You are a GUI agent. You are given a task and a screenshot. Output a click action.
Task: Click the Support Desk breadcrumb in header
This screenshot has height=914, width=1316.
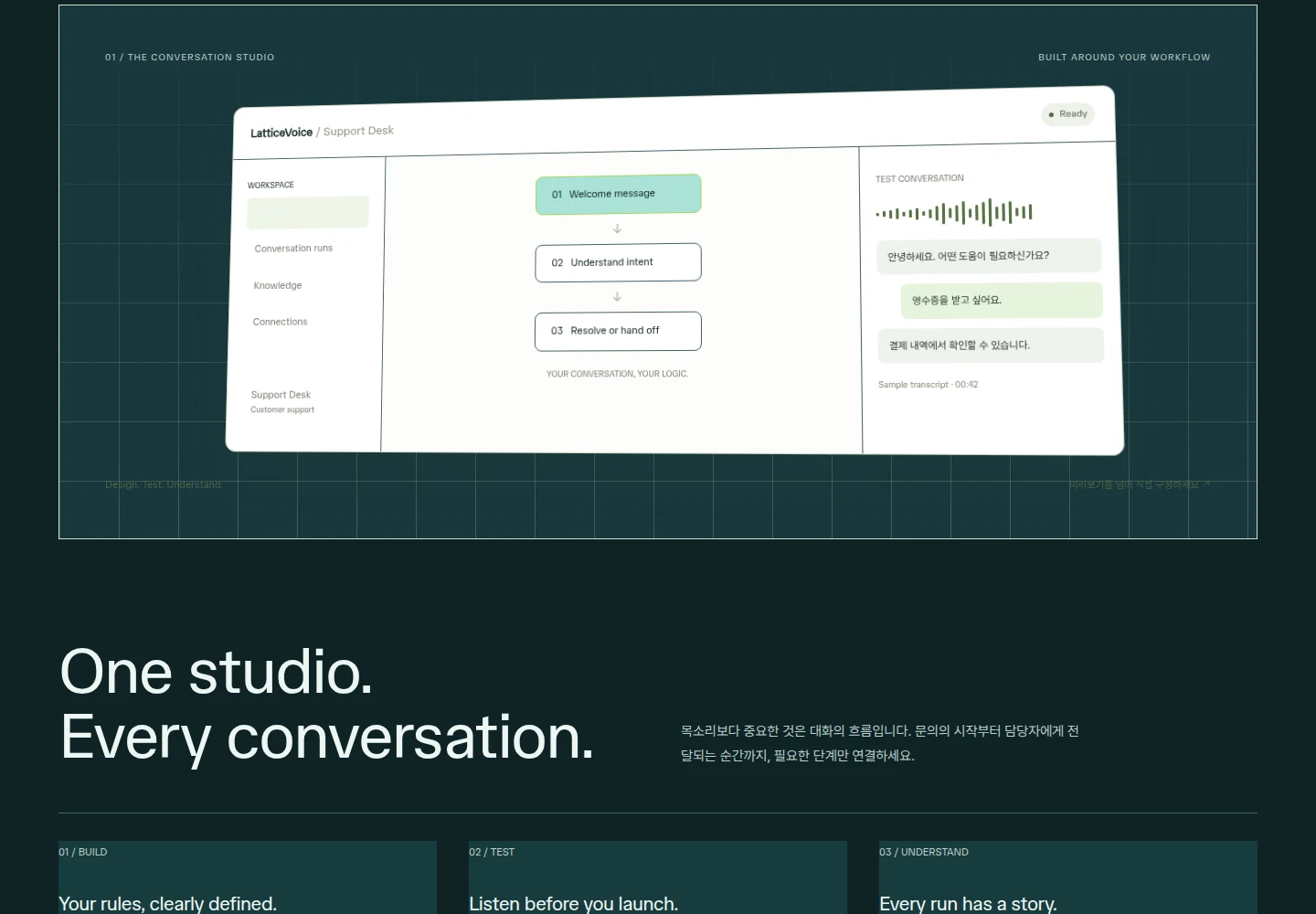358,131
